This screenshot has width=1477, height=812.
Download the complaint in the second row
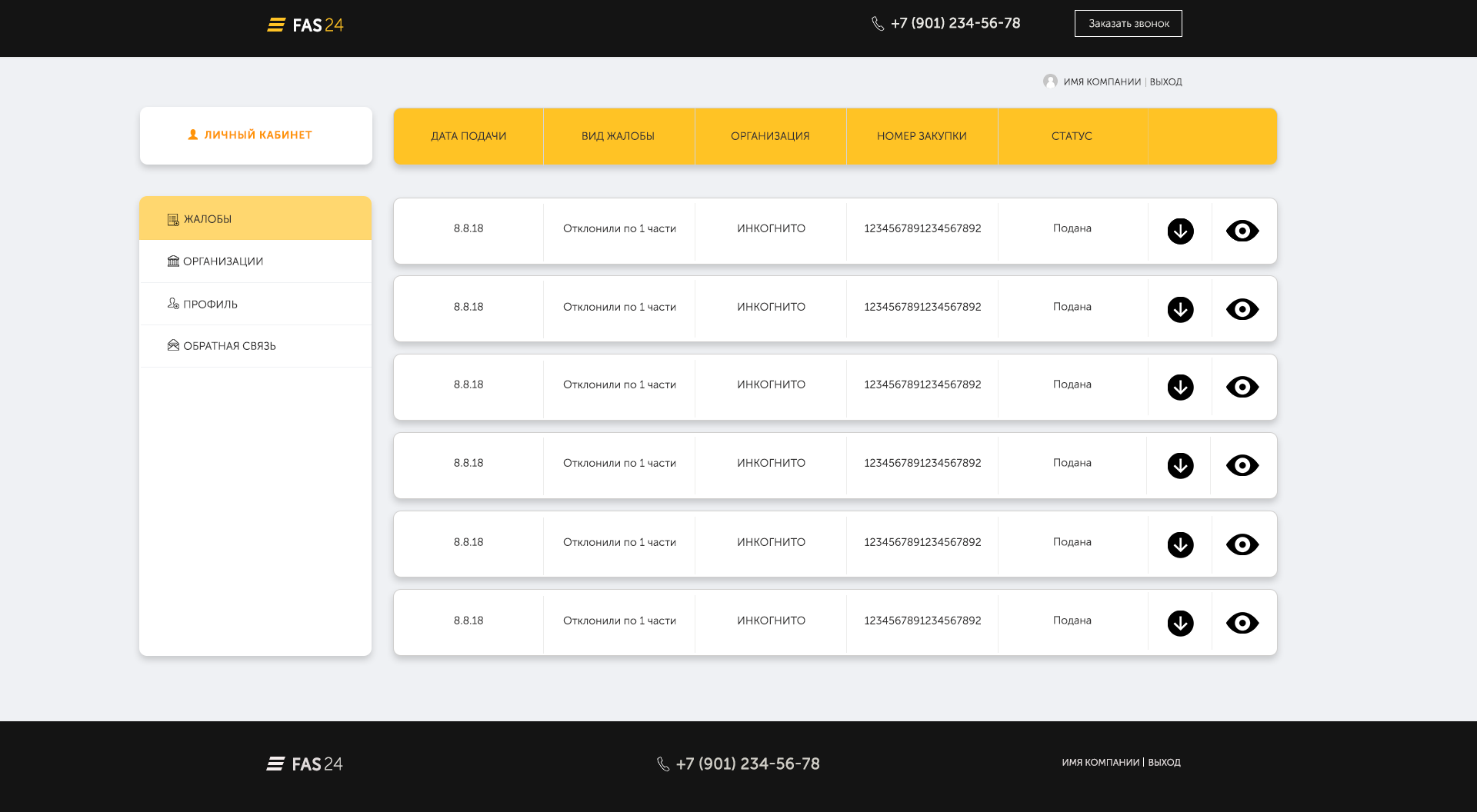tap(1180, 309)
